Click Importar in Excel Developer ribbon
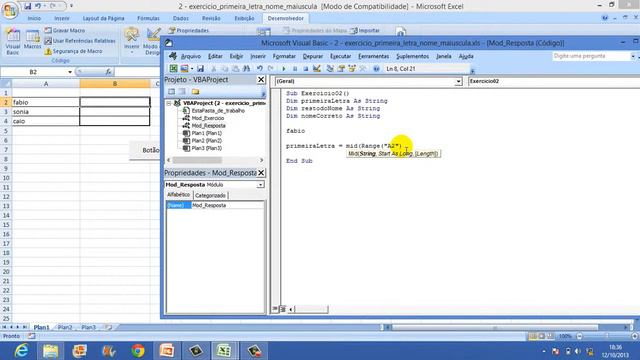640x360 pixels. pyautogui.click(x=365, y=31)
